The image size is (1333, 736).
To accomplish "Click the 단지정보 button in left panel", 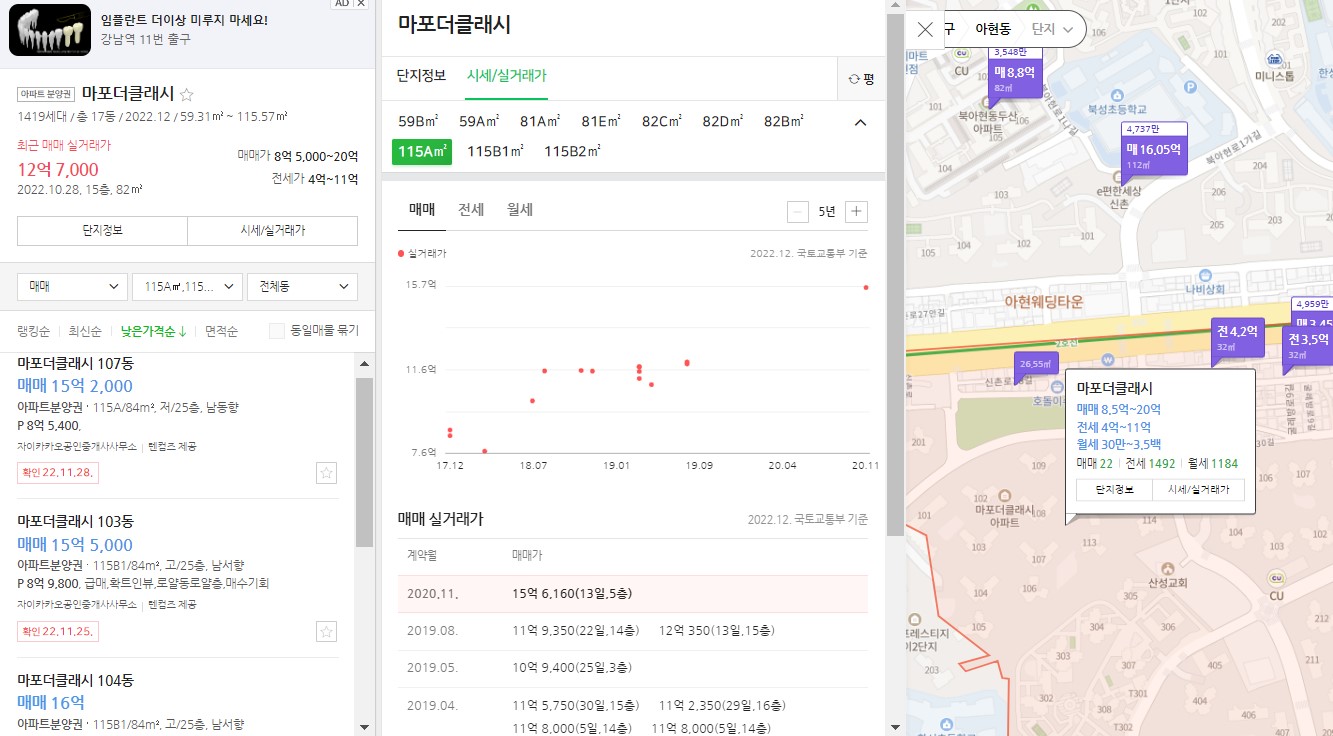I will (x=102, y=230).
